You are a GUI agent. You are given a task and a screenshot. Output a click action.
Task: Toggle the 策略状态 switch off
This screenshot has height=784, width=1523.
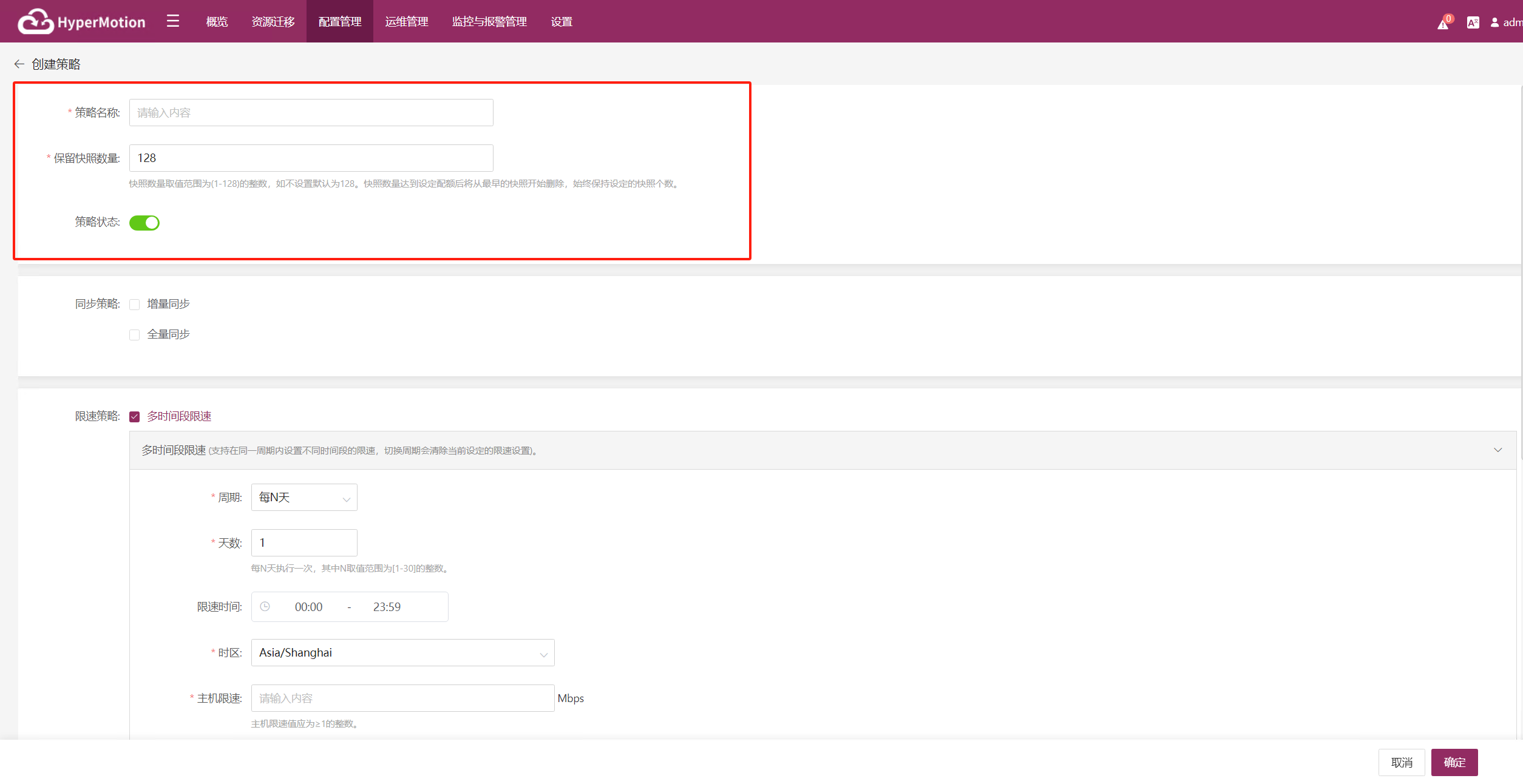(x=144, y=223)
